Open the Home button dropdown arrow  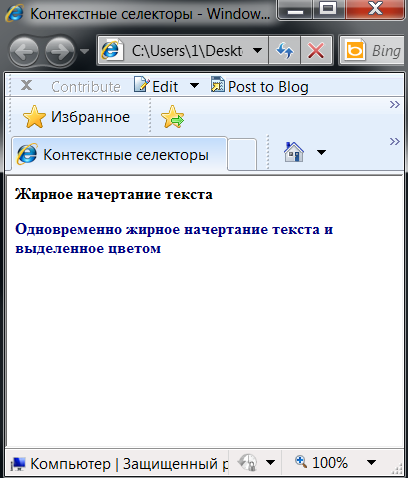[x=321, y=152]
